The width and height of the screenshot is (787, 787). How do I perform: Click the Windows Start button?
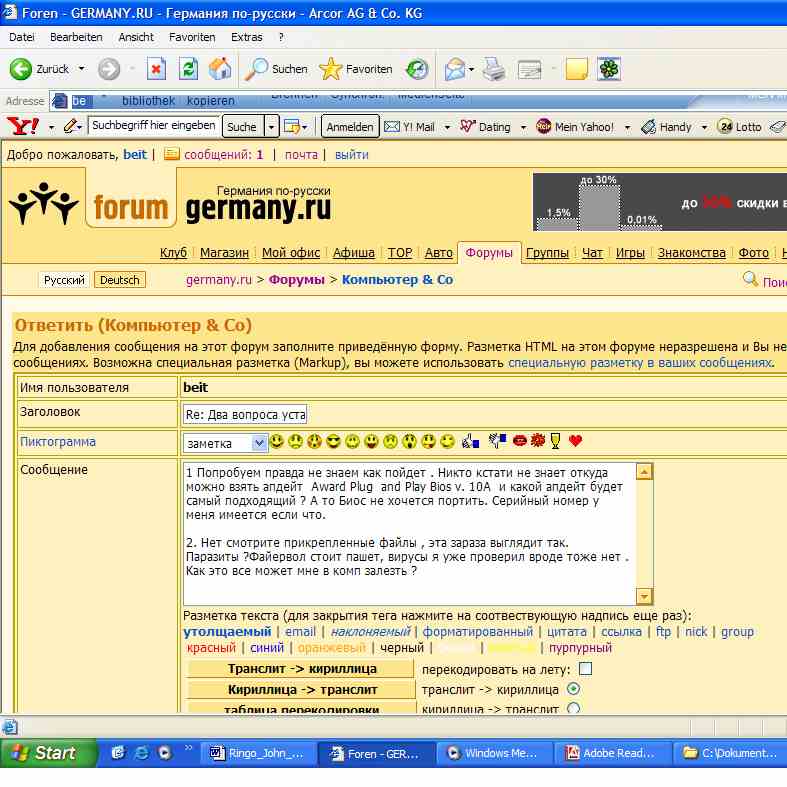pos(48,752)
